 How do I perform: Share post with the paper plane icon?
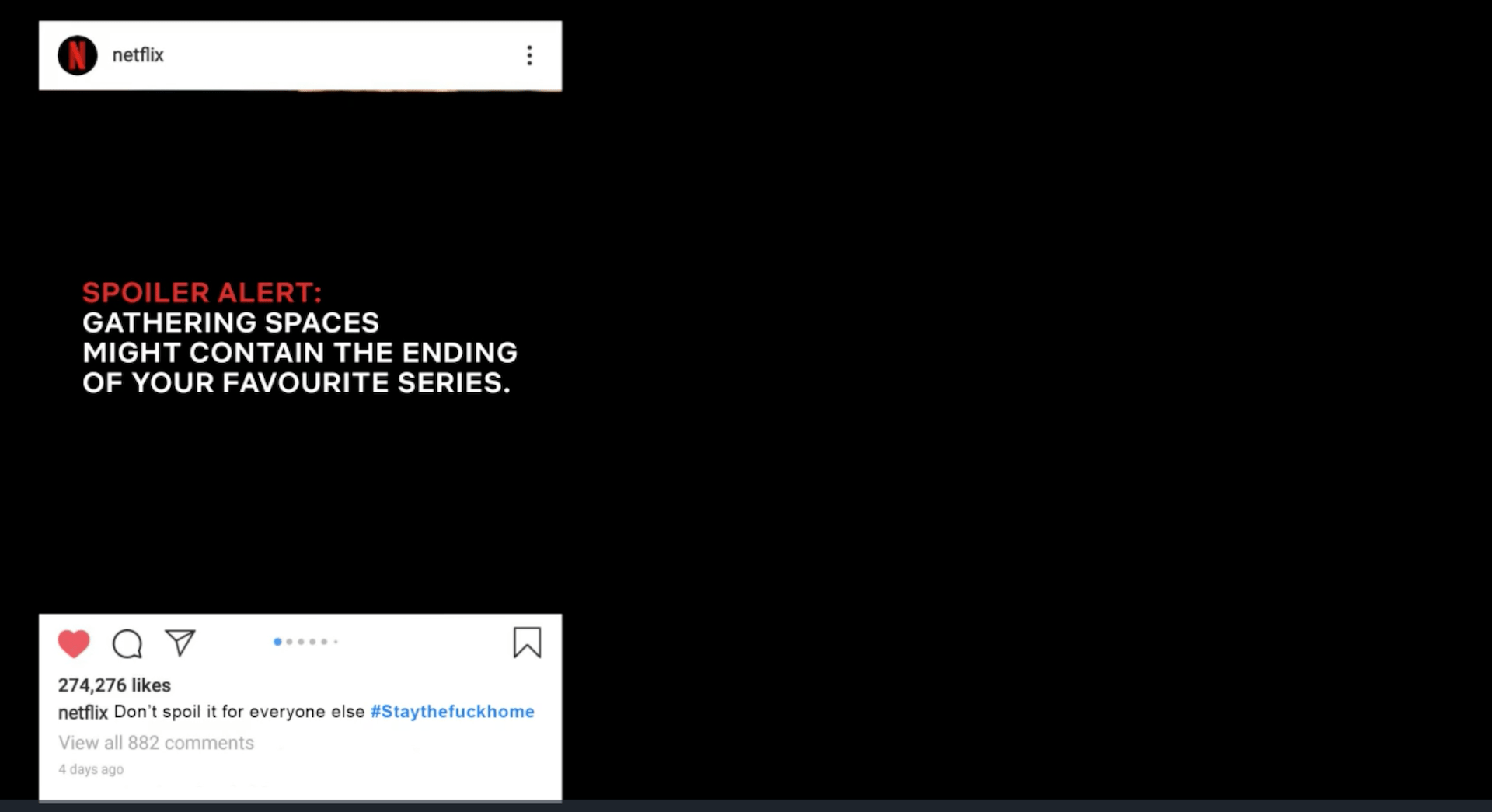point(180,643)
